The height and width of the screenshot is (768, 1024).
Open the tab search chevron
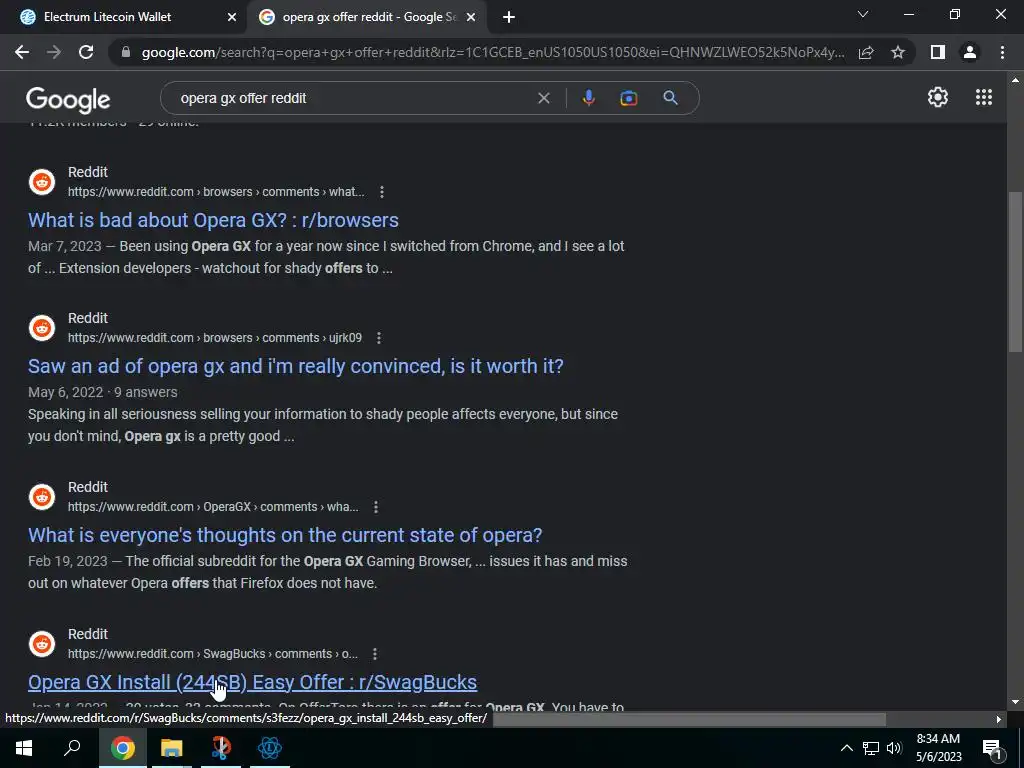(863, 14)
